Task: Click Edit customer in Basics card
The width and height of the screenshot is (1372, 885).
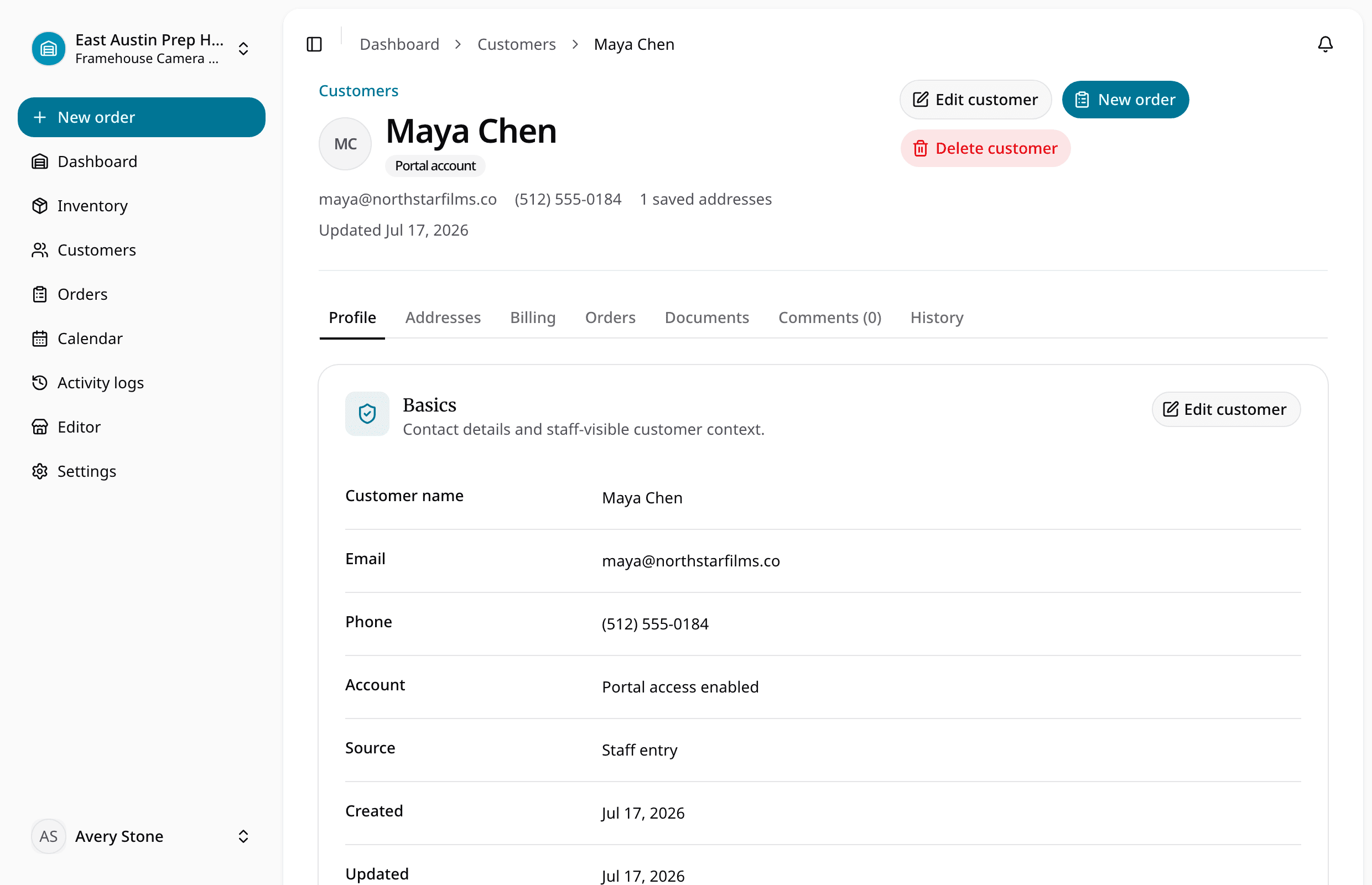Action: click(1225, 409)
